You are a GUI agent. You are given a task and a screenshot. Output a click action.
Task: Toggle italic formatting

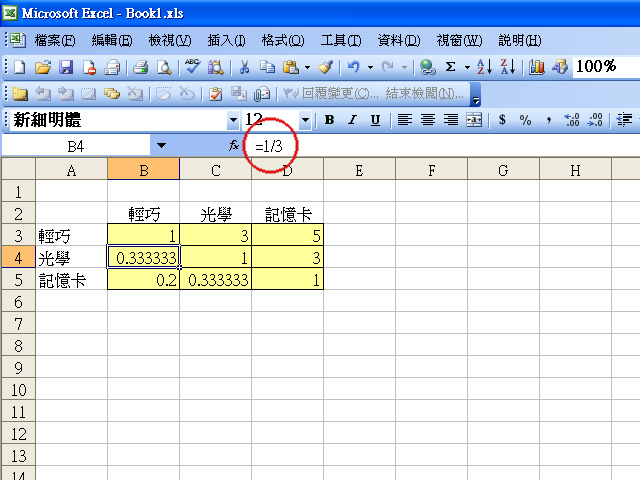(352, 120)
